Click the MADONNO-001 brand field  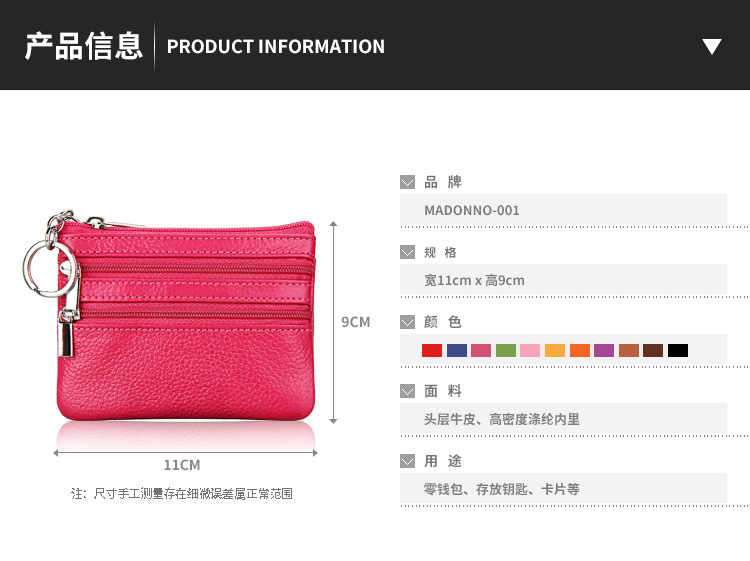563,210
